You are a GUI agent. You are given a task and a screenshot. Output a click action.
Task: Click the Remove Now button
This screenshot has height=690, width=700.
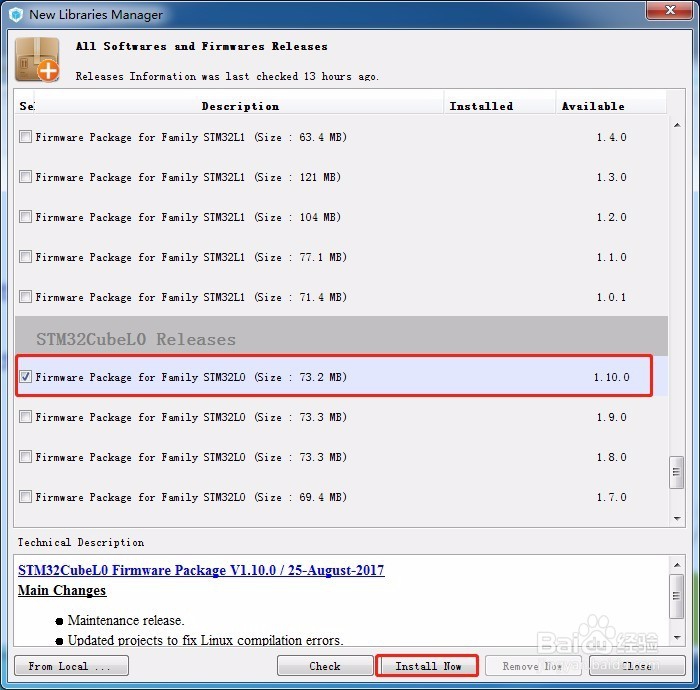(533, 666)
